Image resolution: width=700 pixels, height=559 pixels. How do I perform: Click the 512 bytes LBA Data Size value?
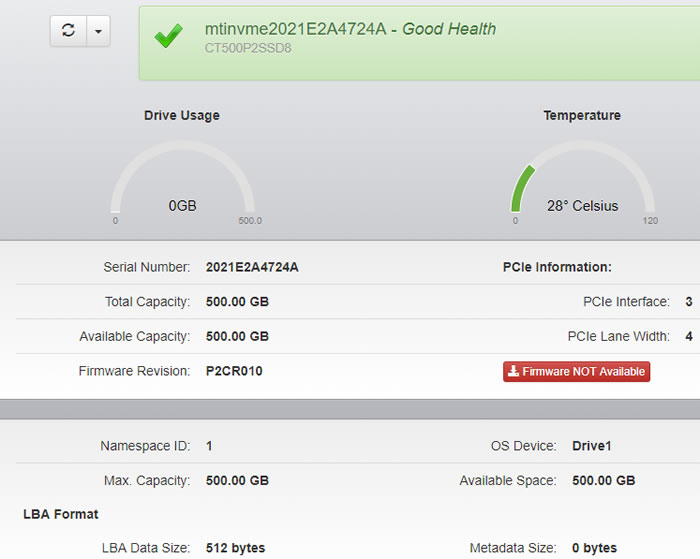pyautogui.click(x=235, y=548)
